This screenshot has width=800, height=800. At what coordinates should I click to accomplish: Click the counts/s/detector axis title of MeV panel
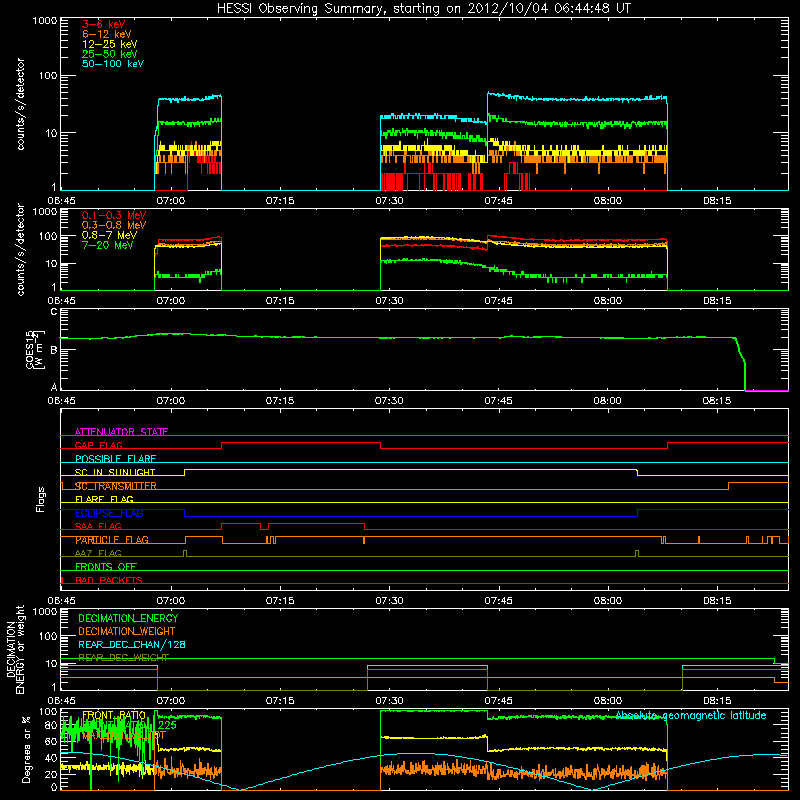point(20,249)
